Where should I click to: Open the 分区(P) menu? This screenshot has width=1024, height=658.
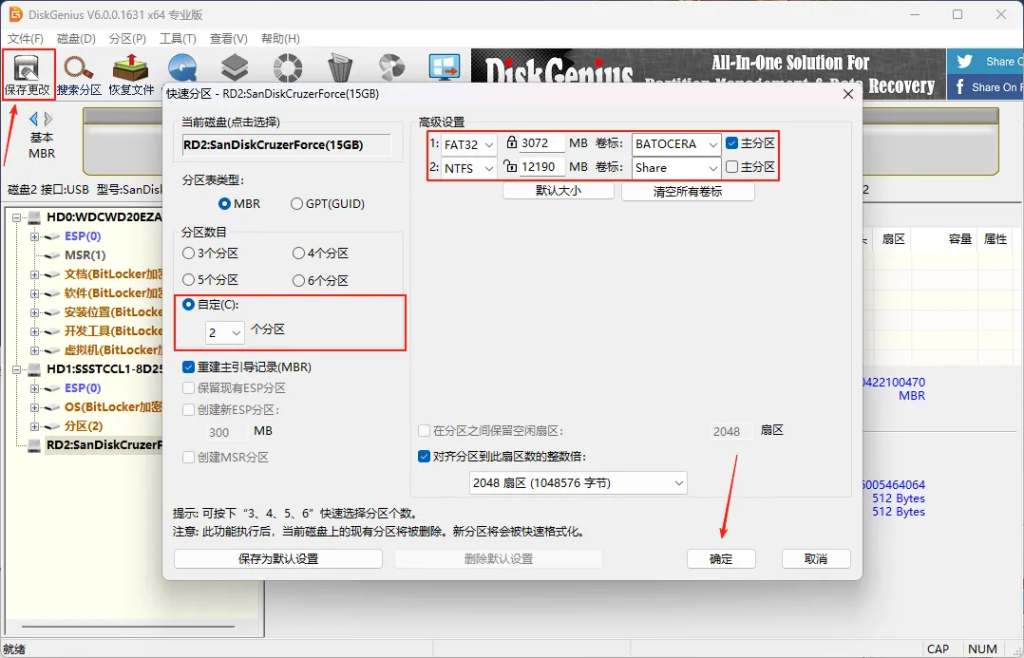point(127,39)
